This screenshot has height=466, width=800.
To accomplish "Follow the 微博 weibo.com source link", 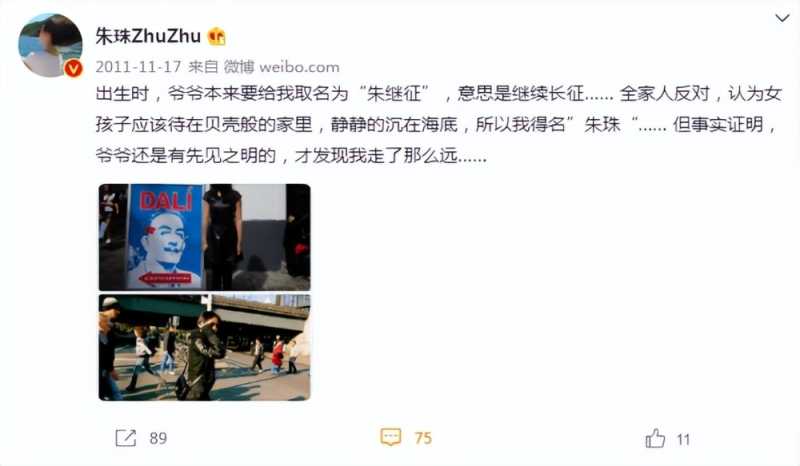I will point(282,67).
